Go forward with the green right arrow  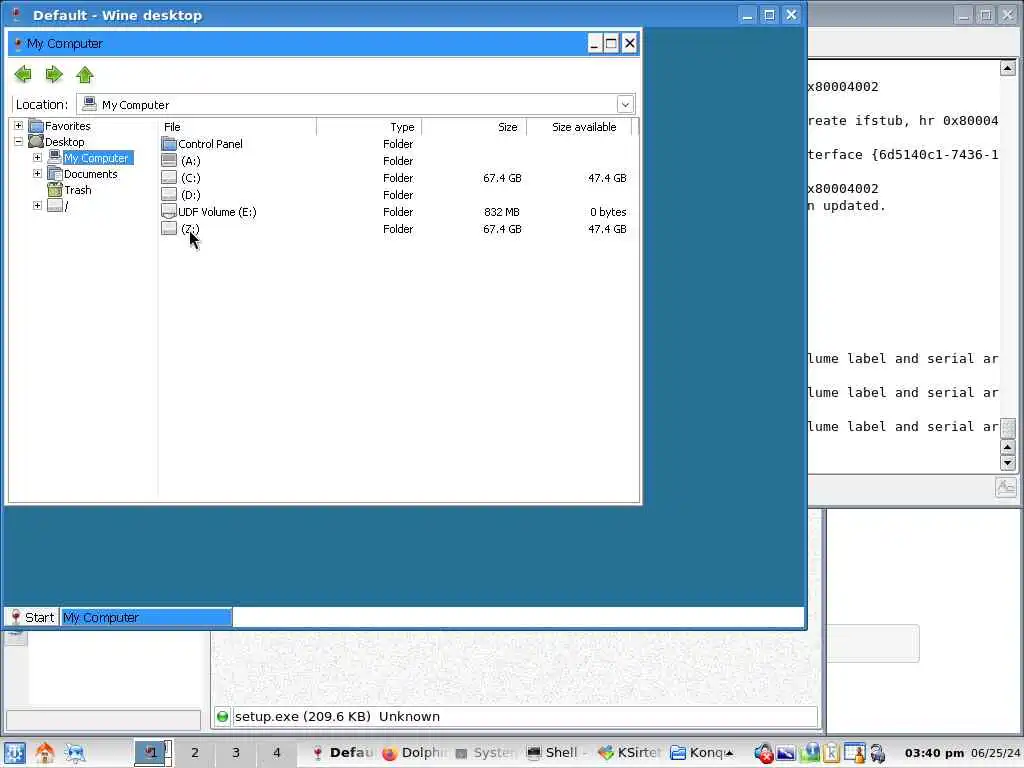(54, 74)
